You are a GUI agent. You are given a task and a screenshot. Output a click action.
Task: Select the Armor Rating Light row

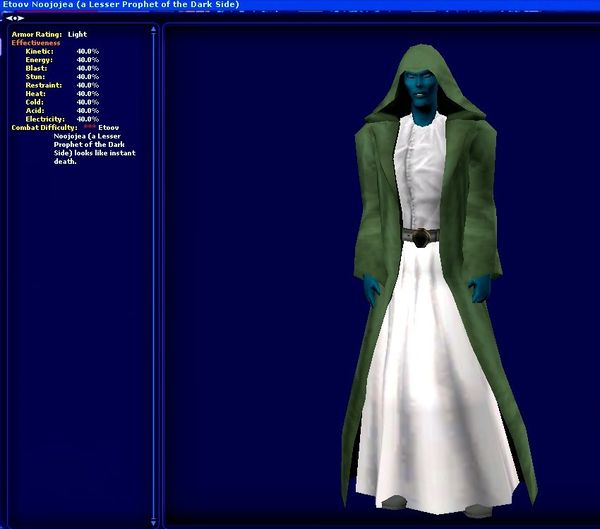coord(49,34)
